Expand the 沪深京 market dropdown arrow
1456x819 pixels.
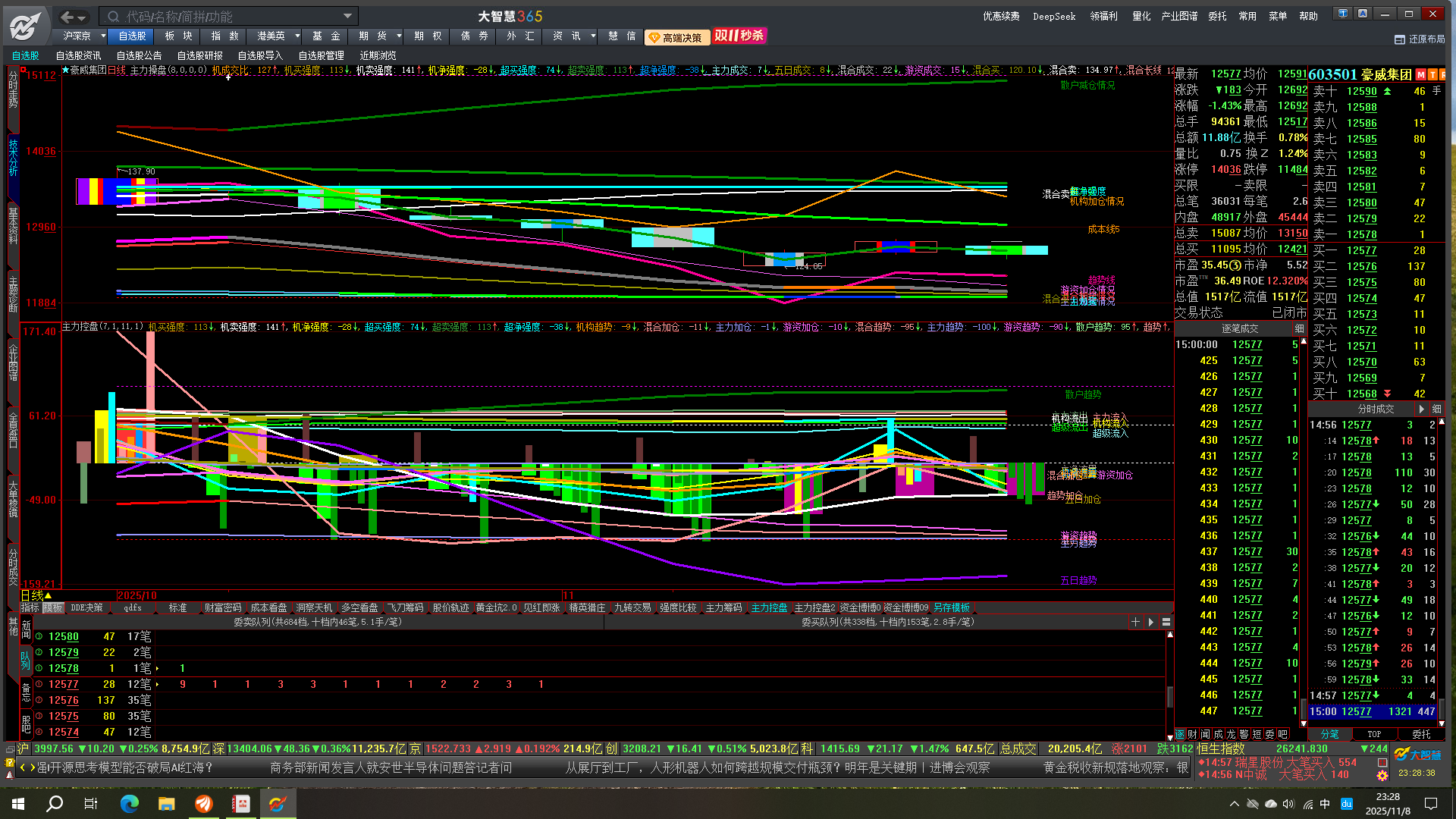(x=103, y=36)
